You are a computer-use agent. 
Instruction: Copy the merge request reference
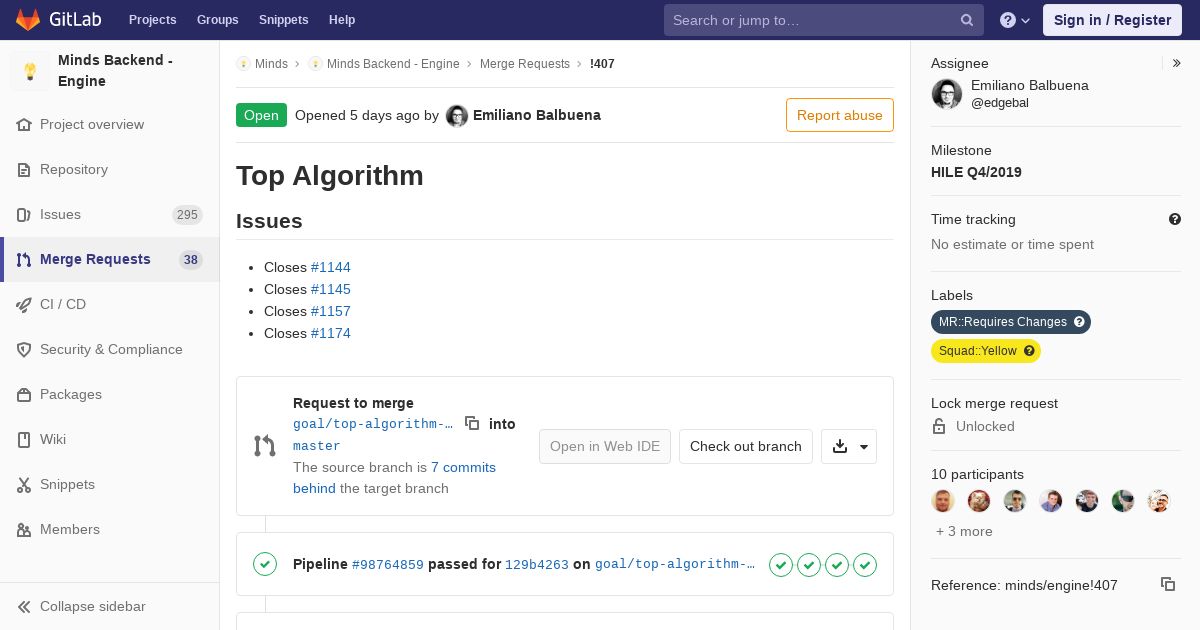point(1167,584)
